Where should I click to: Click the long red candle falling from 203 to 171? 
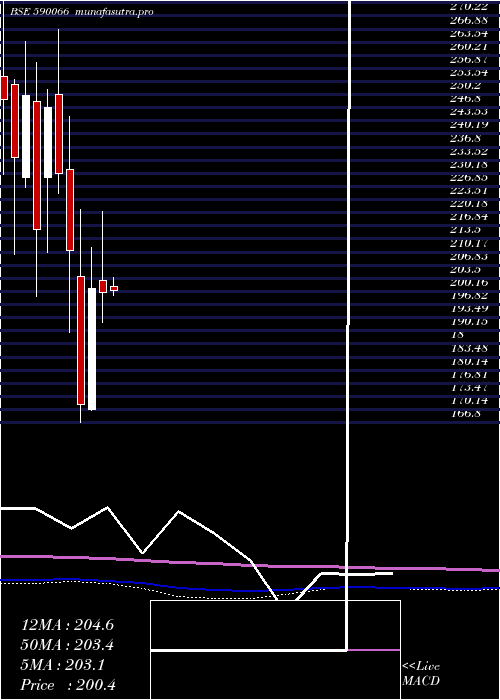(x=81, y=340)
